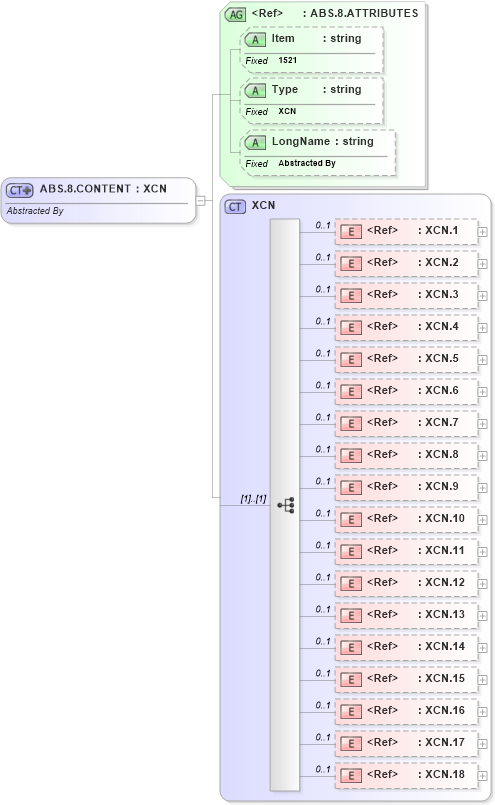
Task: Click the E icon of XCN.13
Action: (351, 616)
